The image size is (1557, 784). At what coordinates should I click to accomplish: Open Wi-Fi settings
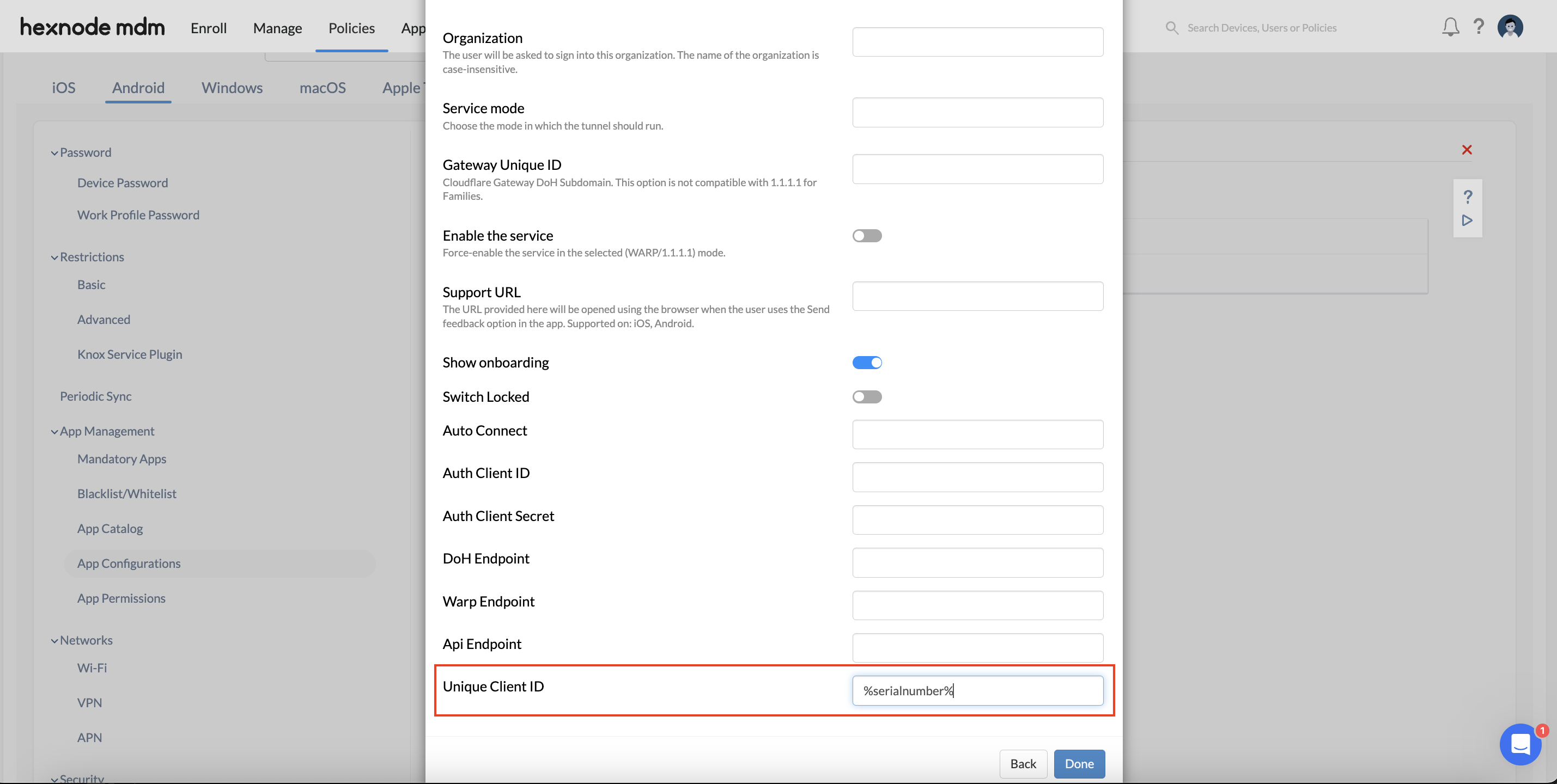pos(92,668)
